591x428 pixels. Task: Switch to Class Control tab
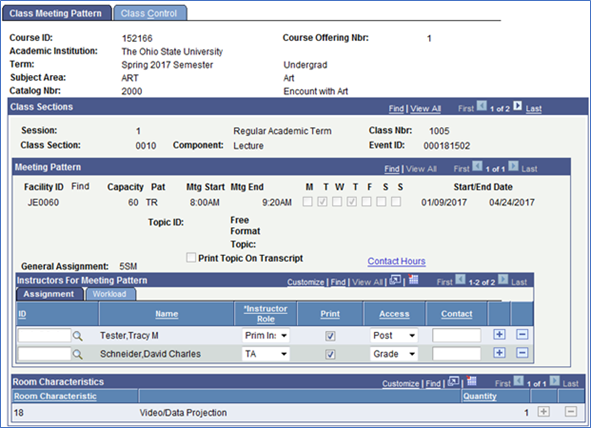150,13
